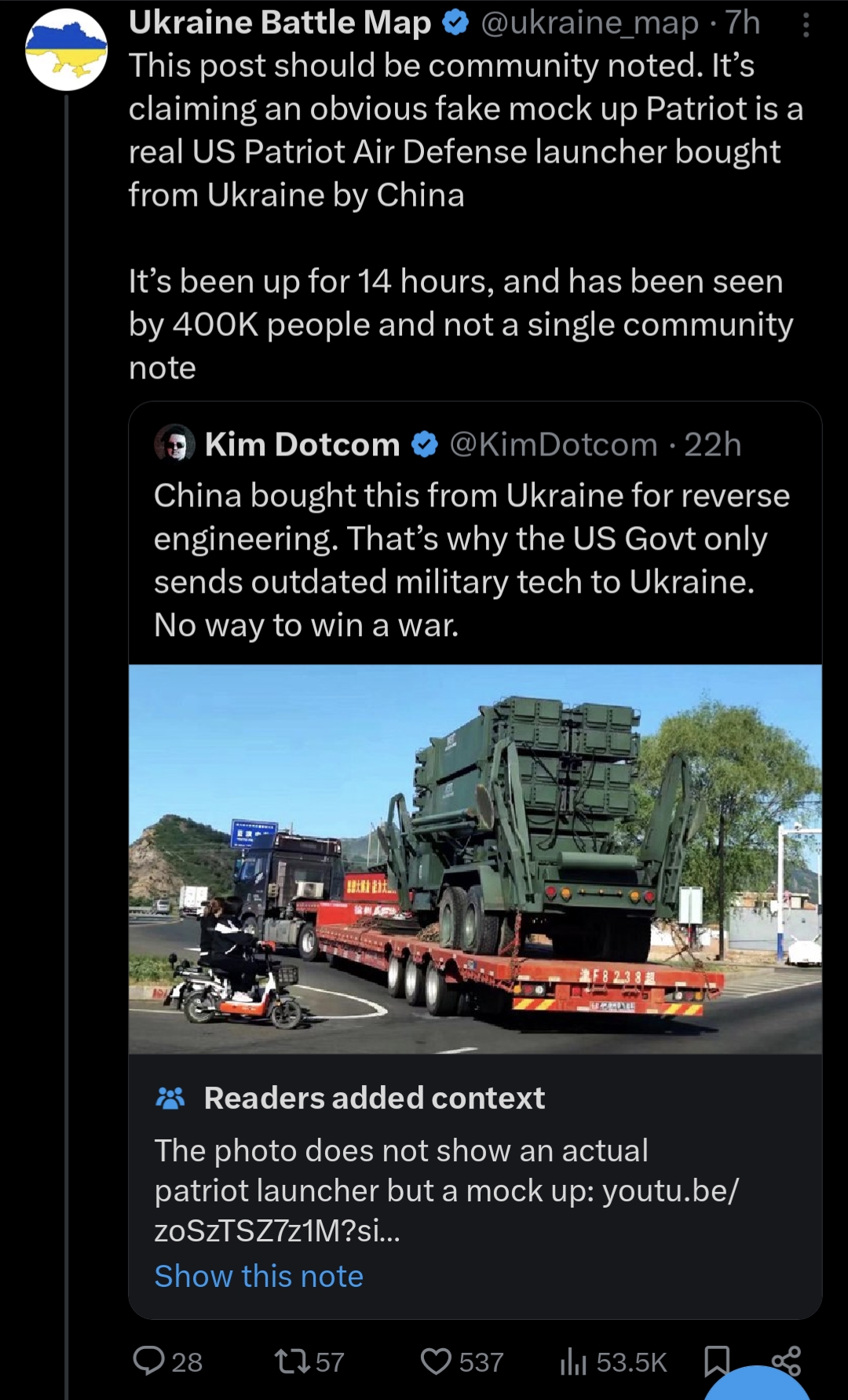Screen dimensions: 848x1400
Task: Open view analytics bar chart icon
Action: [573, 1361]
